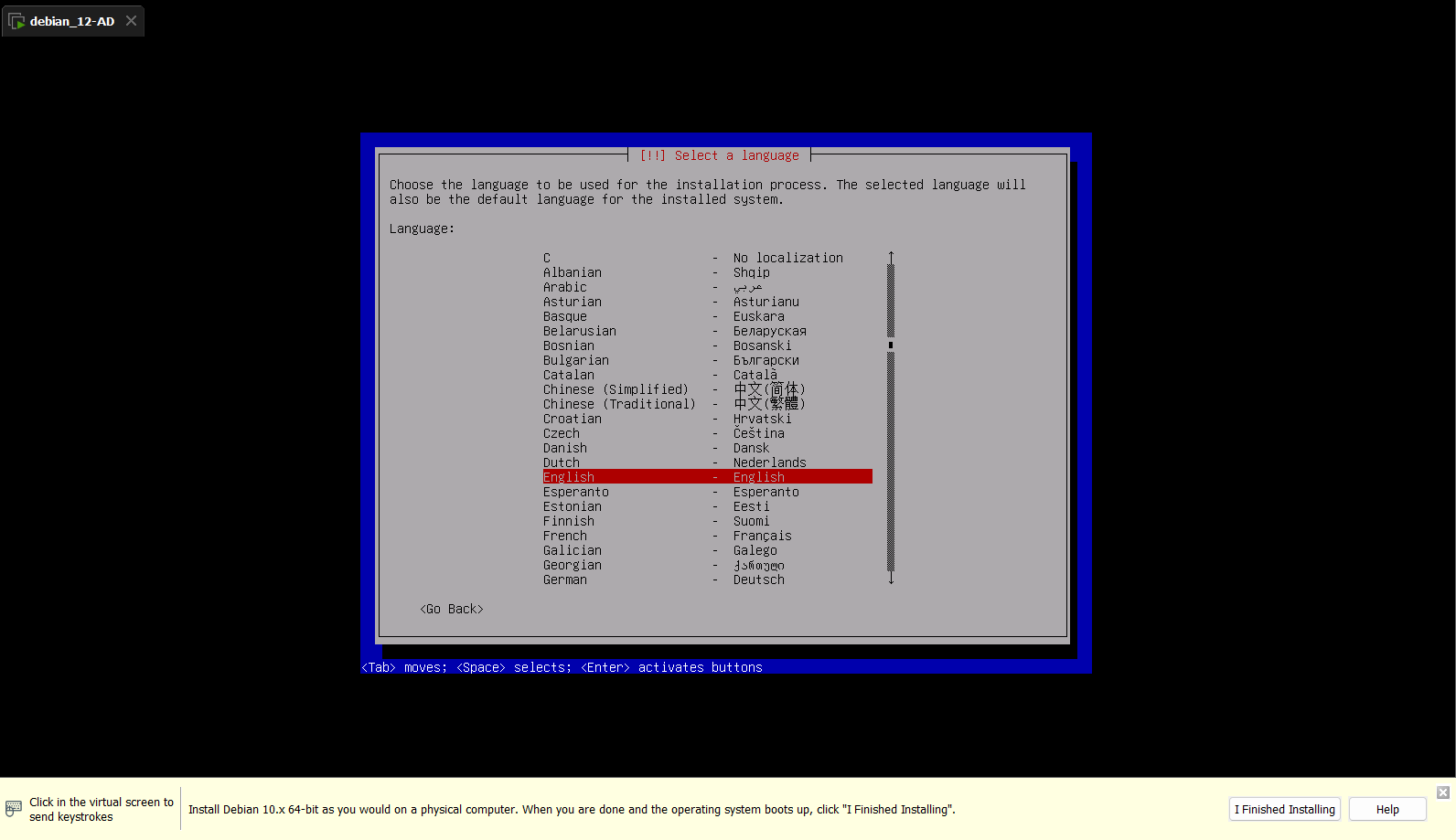Viewport: 1456px width, 840px height.
Task: Choose Danish language row
Action: (707, 448)
